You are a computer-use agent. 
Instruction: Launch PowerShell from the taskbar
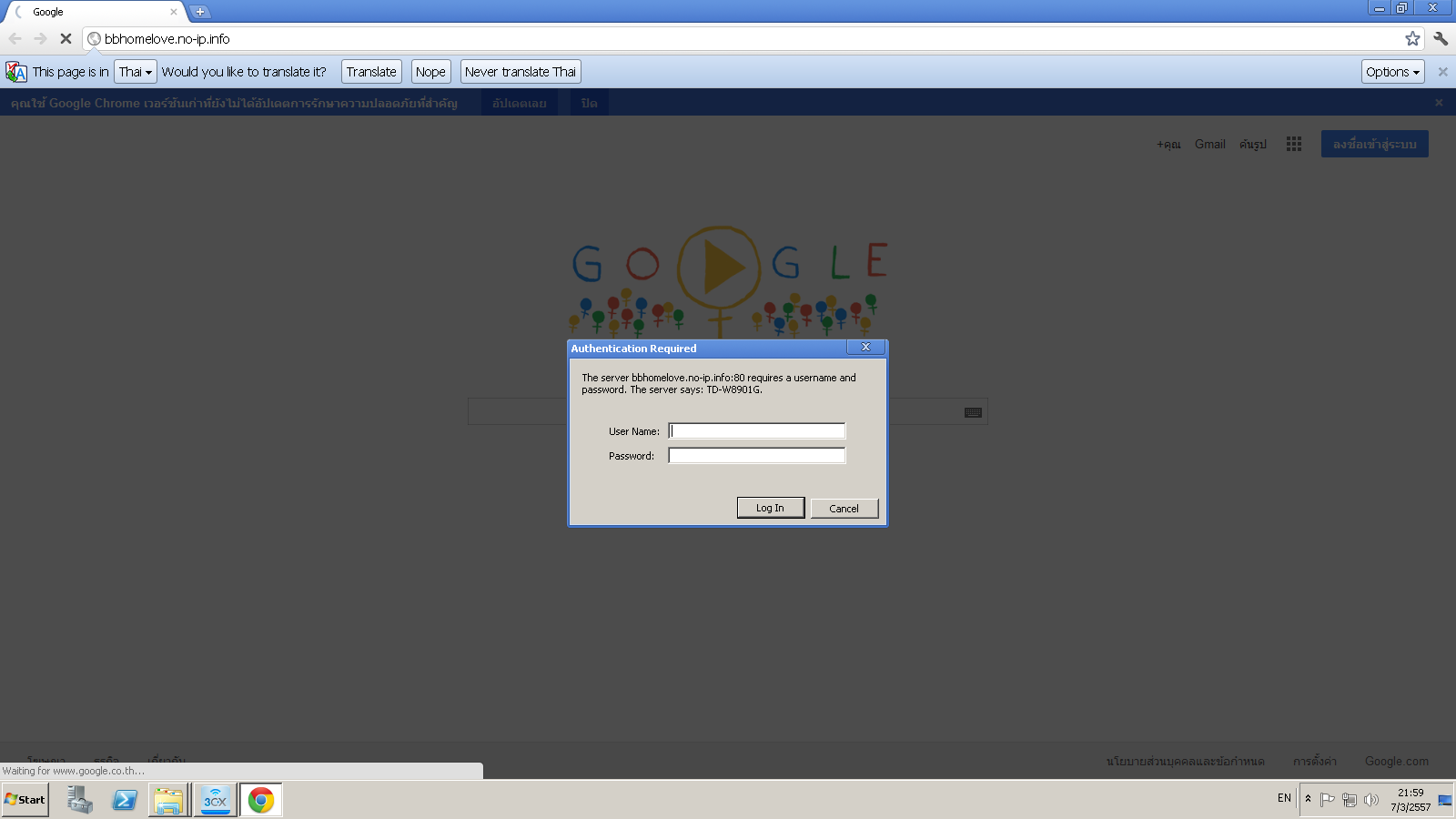coord(125,800)
